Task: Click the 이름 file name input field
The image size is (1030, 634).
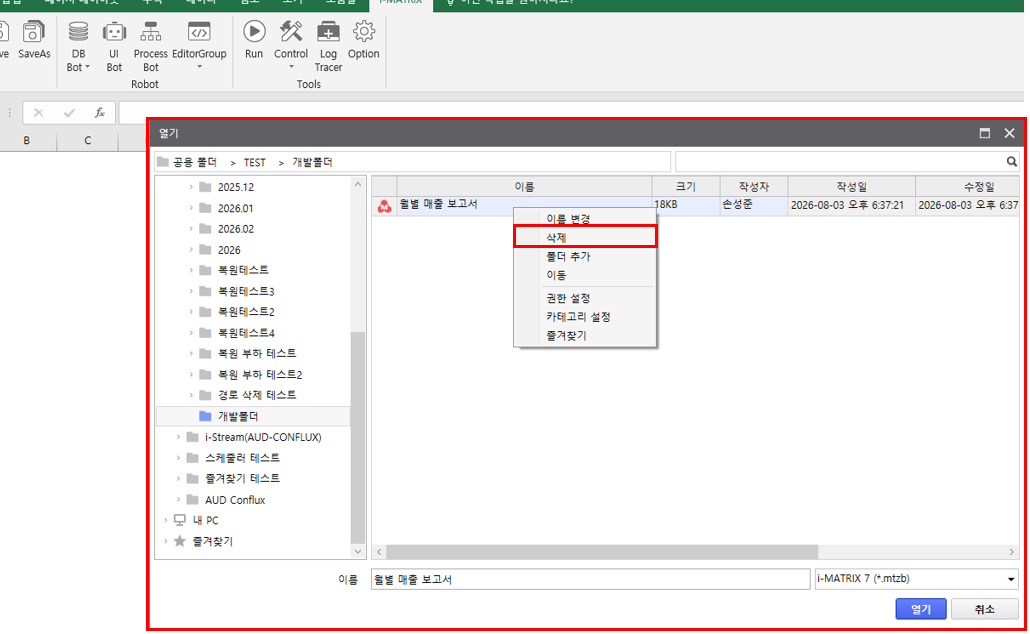Action: click(x=590, y=579)
